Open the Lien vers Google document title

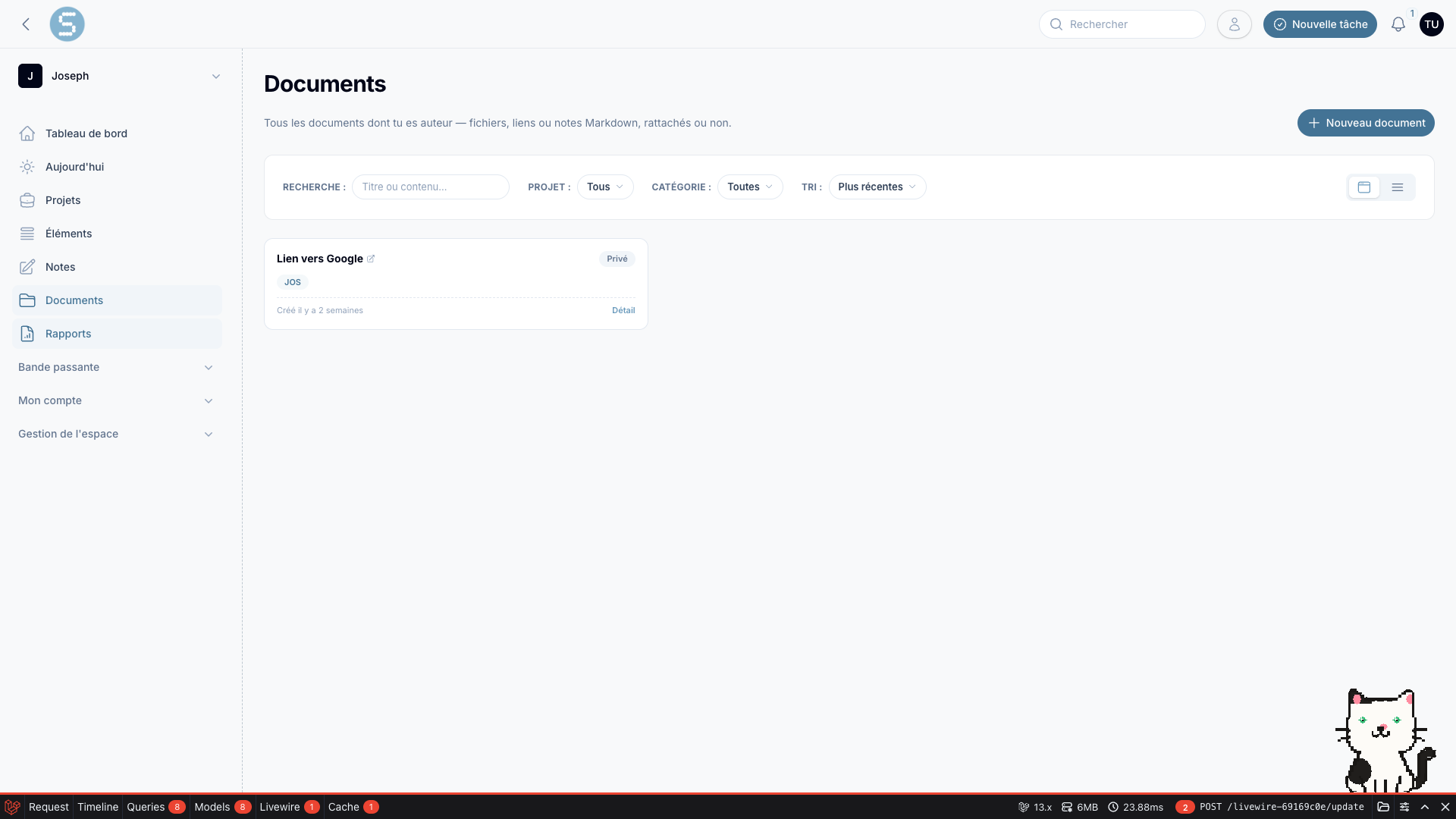tap(320, 259)
